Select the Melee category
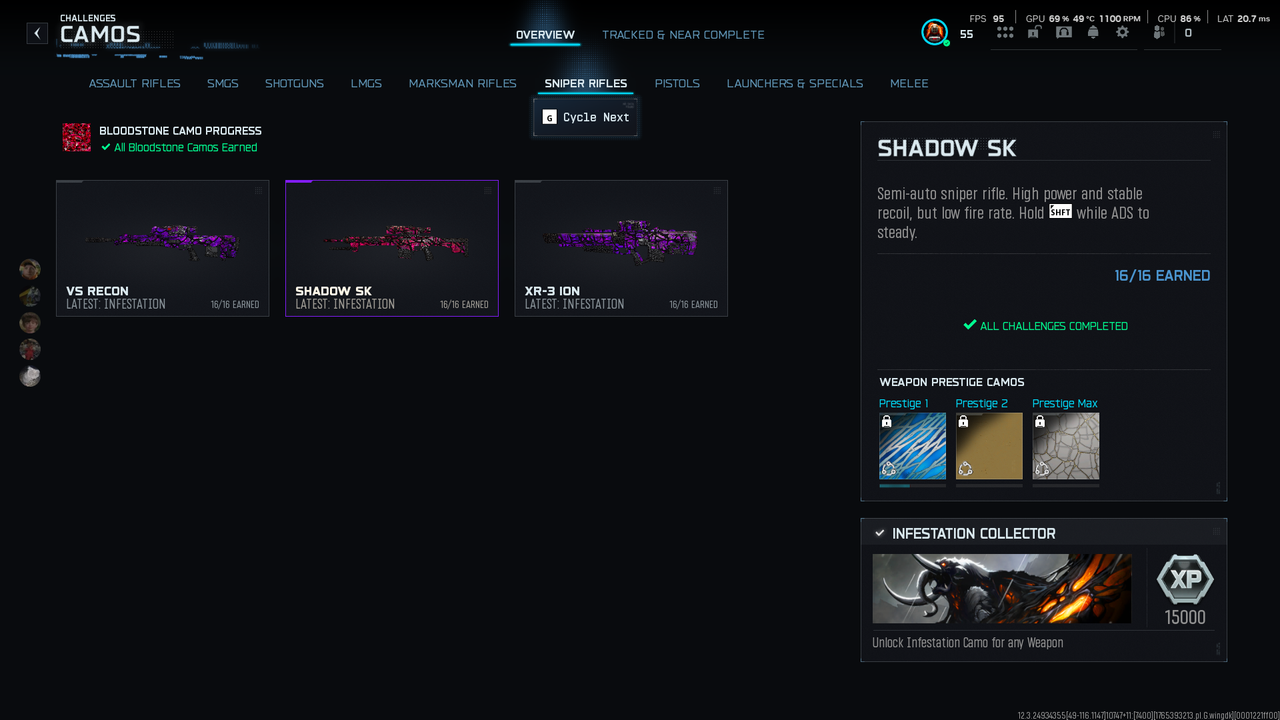The height and width of the screenshot is (720, 1280). coord(909,84)
